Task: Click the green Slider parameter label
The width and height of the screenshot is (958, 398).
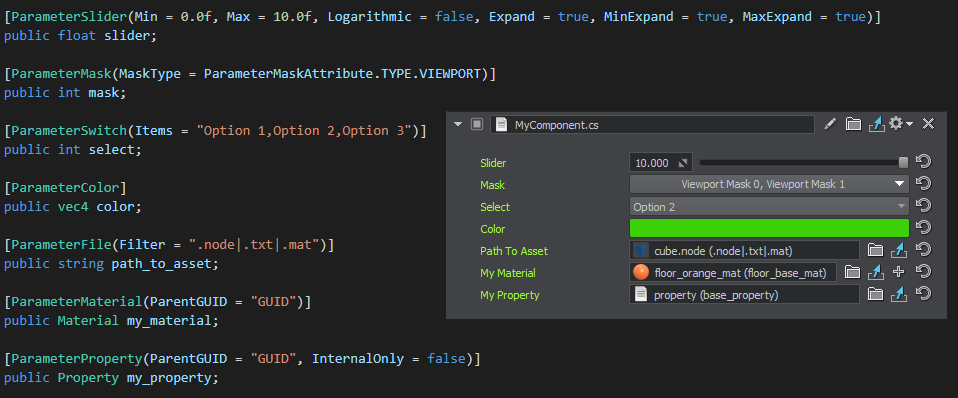Action: [x=492, y=163]
